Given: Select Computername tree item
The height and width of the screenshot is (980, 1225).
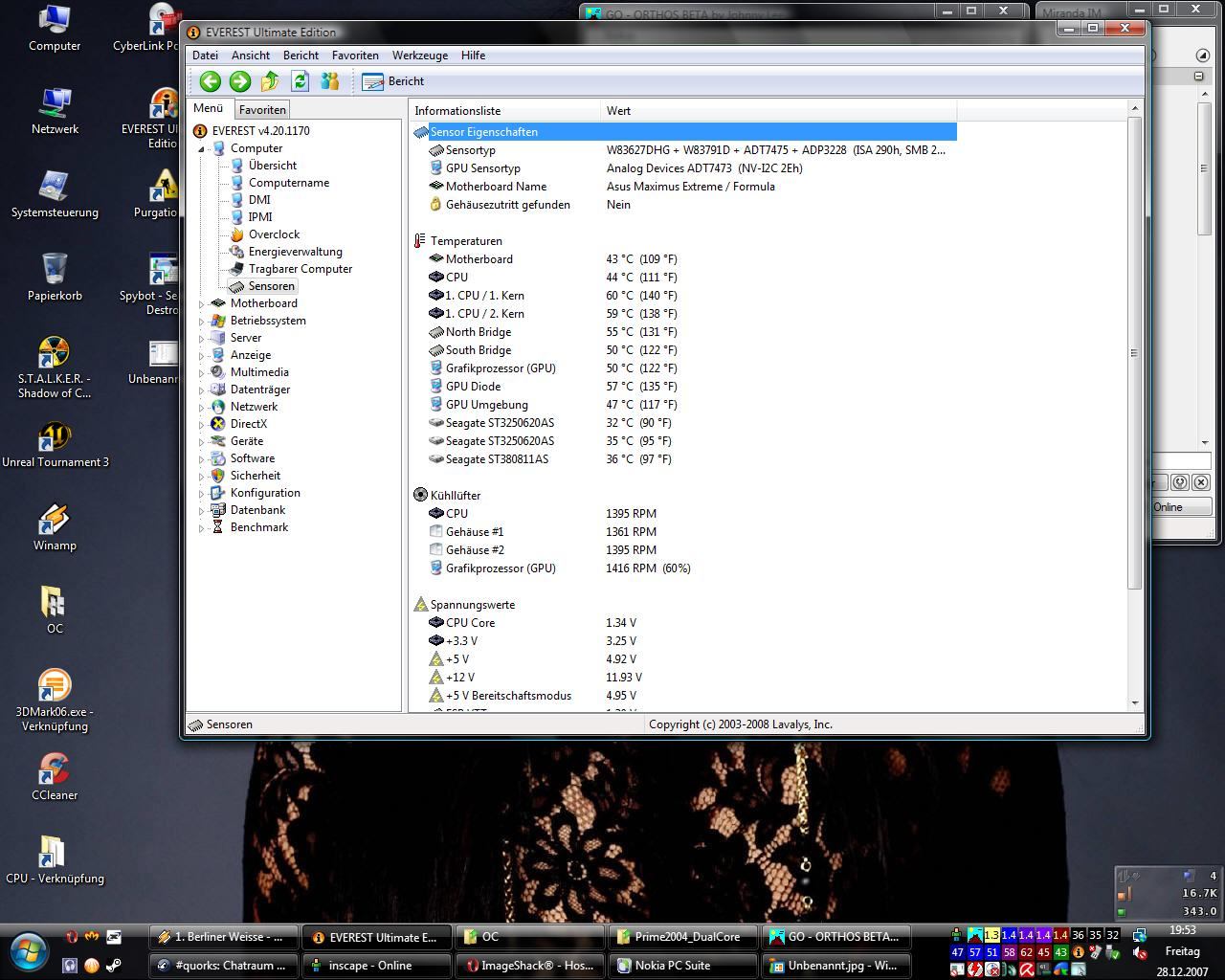Looking at the screenshot, I should pos(288,183).
